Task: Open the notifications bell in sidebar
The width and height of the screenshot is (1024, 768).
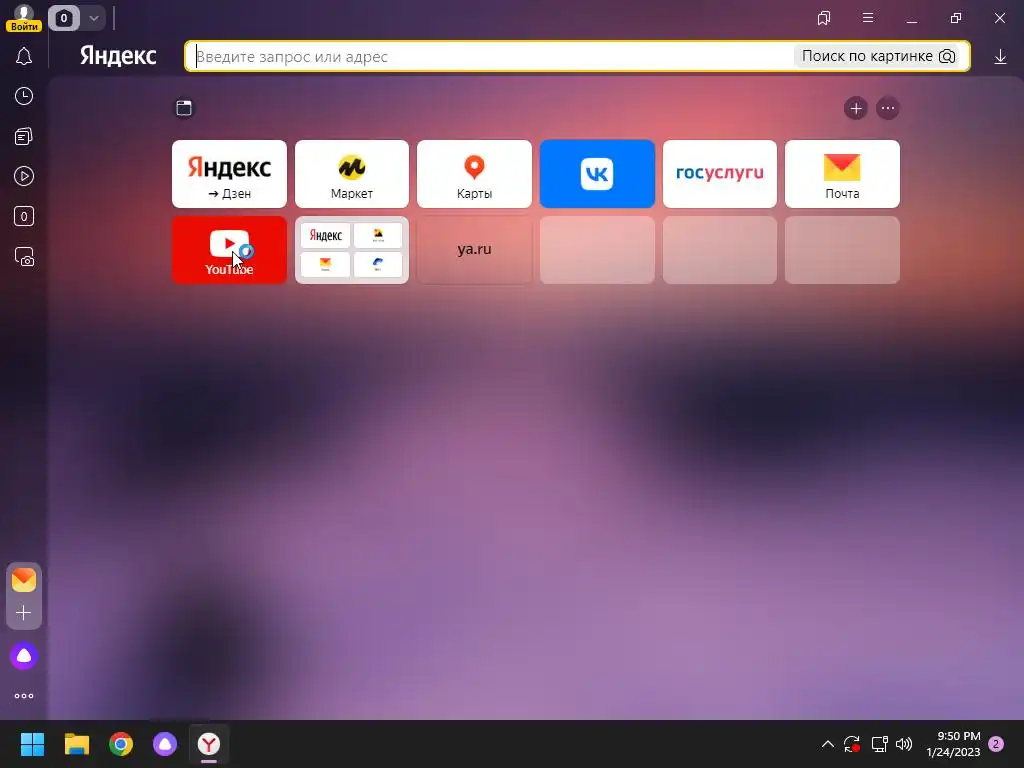Action: pyautogui.click(x=24, y=57)
